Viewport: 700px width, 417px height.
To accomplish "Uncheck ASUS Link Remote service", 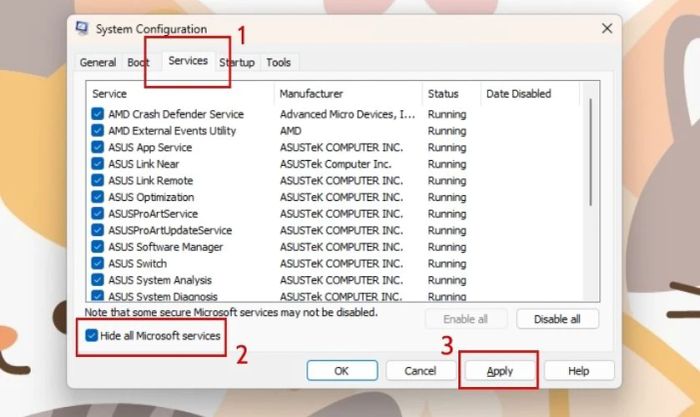I will pyautogui.click(x=97, y=180).
